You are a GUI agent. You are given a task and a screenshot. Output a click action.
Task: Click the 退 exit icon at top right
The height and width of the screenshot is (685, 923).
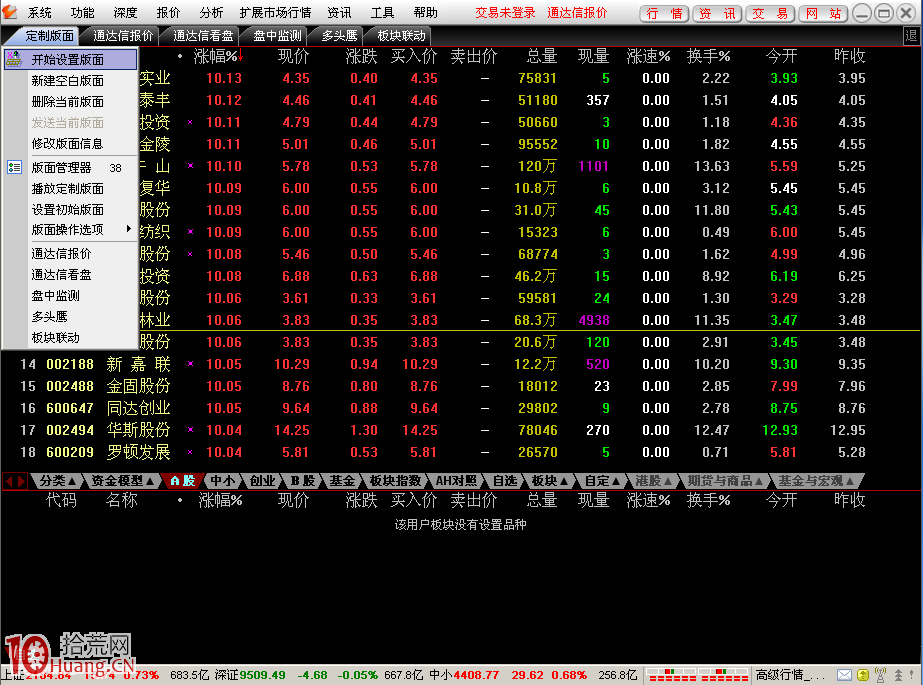click(x=911, y=36)
